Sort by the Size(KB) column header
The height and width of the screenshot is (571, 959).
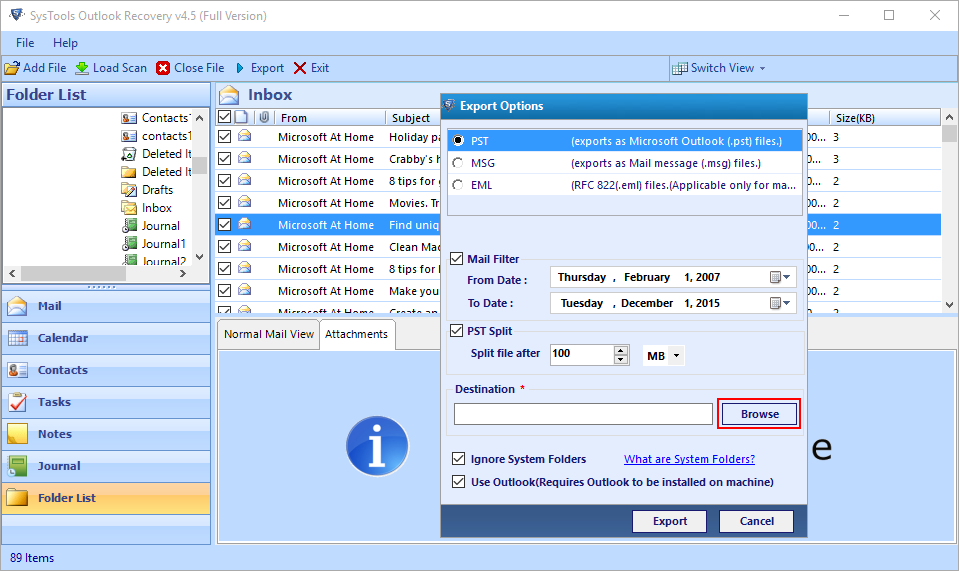(884, 117)
